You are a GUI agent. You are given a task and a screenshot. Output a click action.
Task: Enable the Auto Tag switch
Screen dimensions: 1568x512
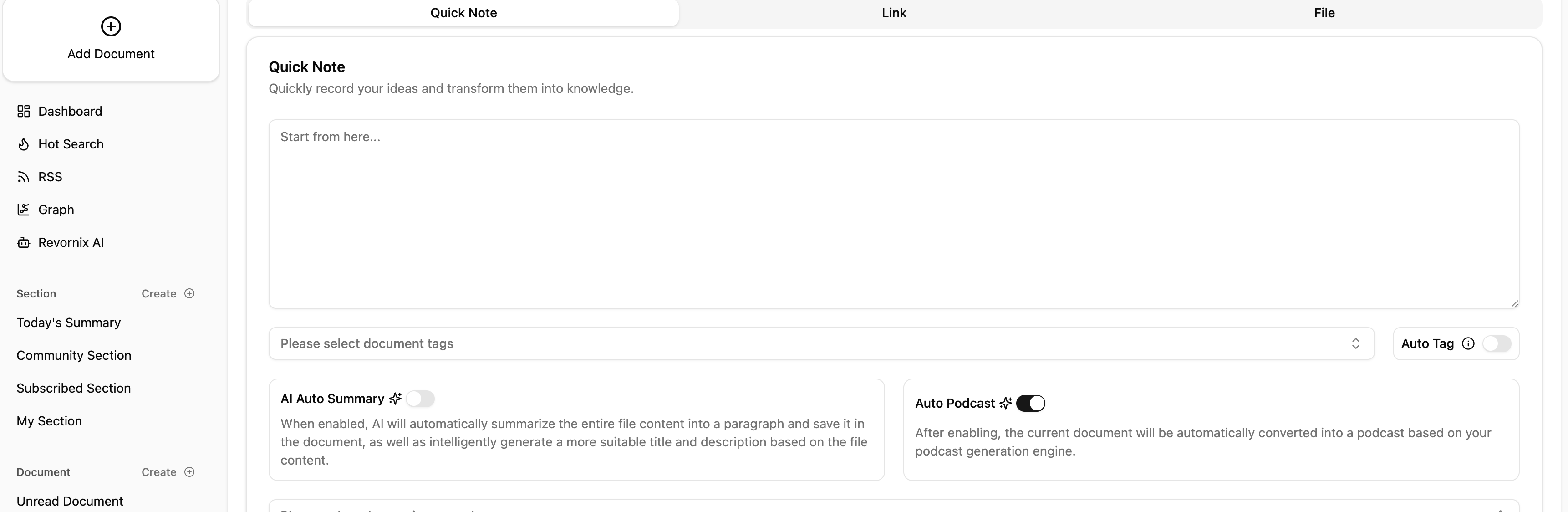point(1497,344)
